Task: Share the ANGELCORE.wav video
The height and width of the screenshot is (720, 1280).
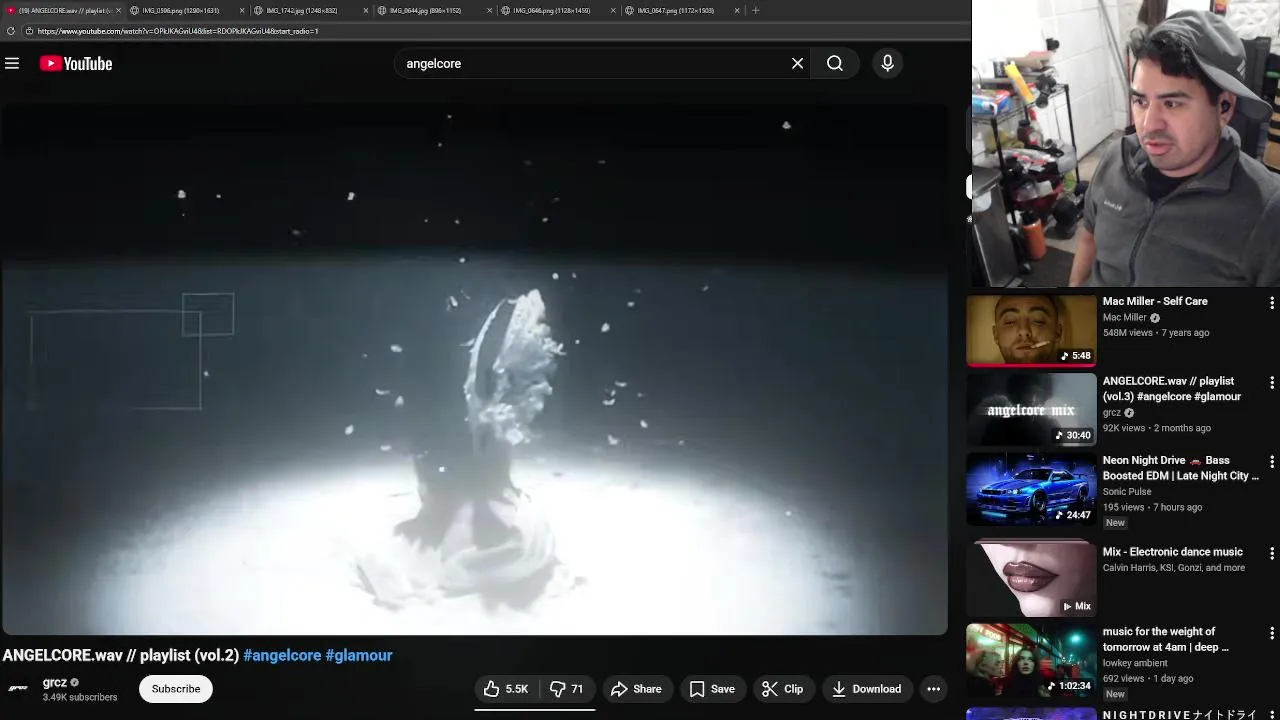Action: click(x=636, y=689)
